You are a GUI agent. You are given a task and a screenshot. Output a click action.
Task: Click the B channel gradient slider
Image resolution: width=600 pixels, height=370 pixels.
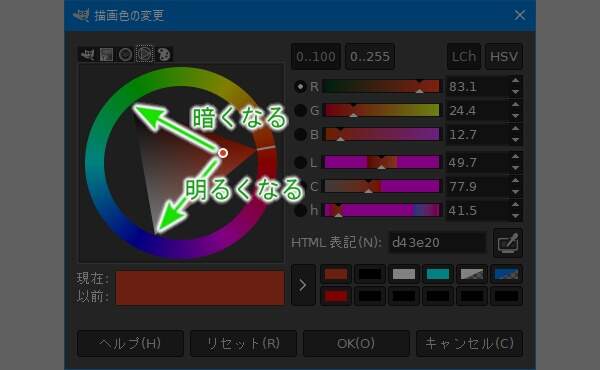pyautogui.click(x=382, y=134)
